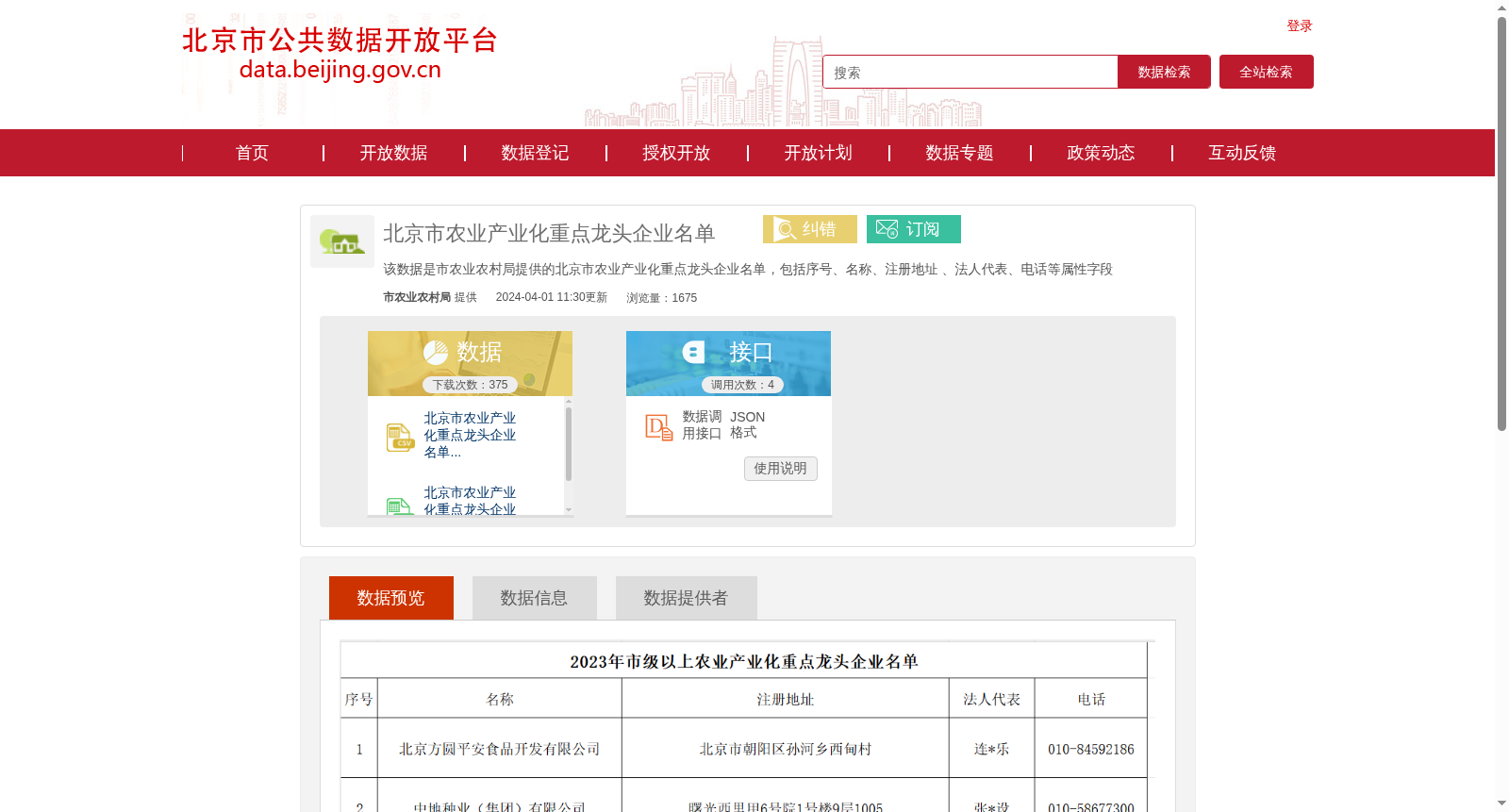Go to 数据登记 page
Screen dimensions: 1509x812
coord(535,153)
